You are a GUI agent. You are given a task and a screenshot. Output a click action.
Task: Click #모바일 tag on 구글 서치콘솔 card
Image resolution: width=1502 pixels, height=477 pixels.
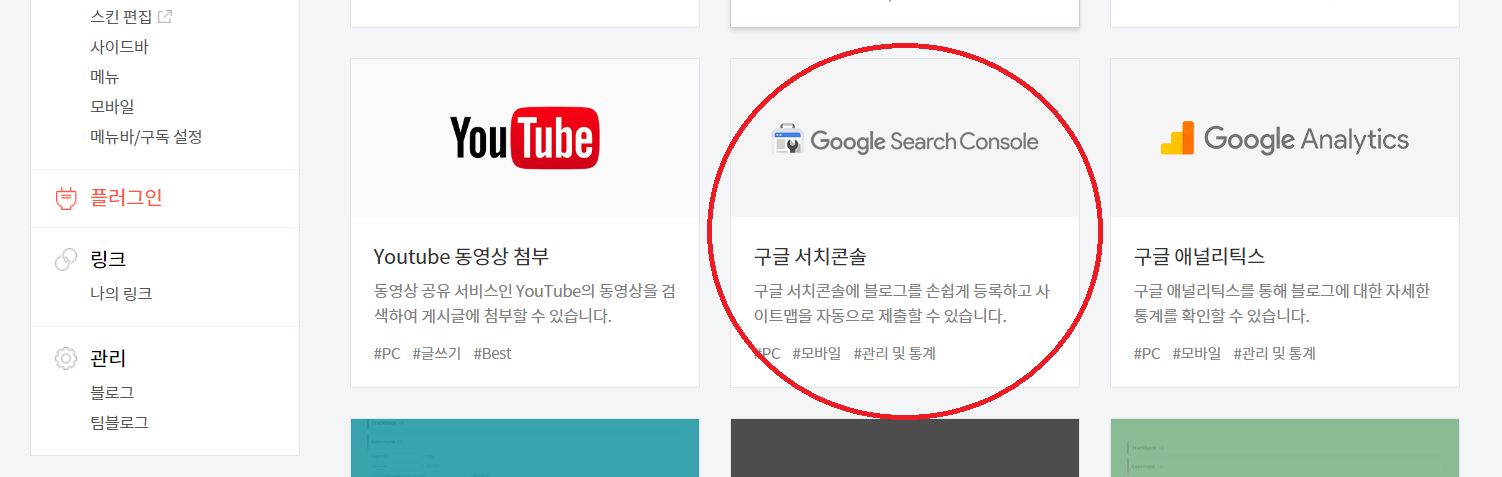[x=817, y=353]
